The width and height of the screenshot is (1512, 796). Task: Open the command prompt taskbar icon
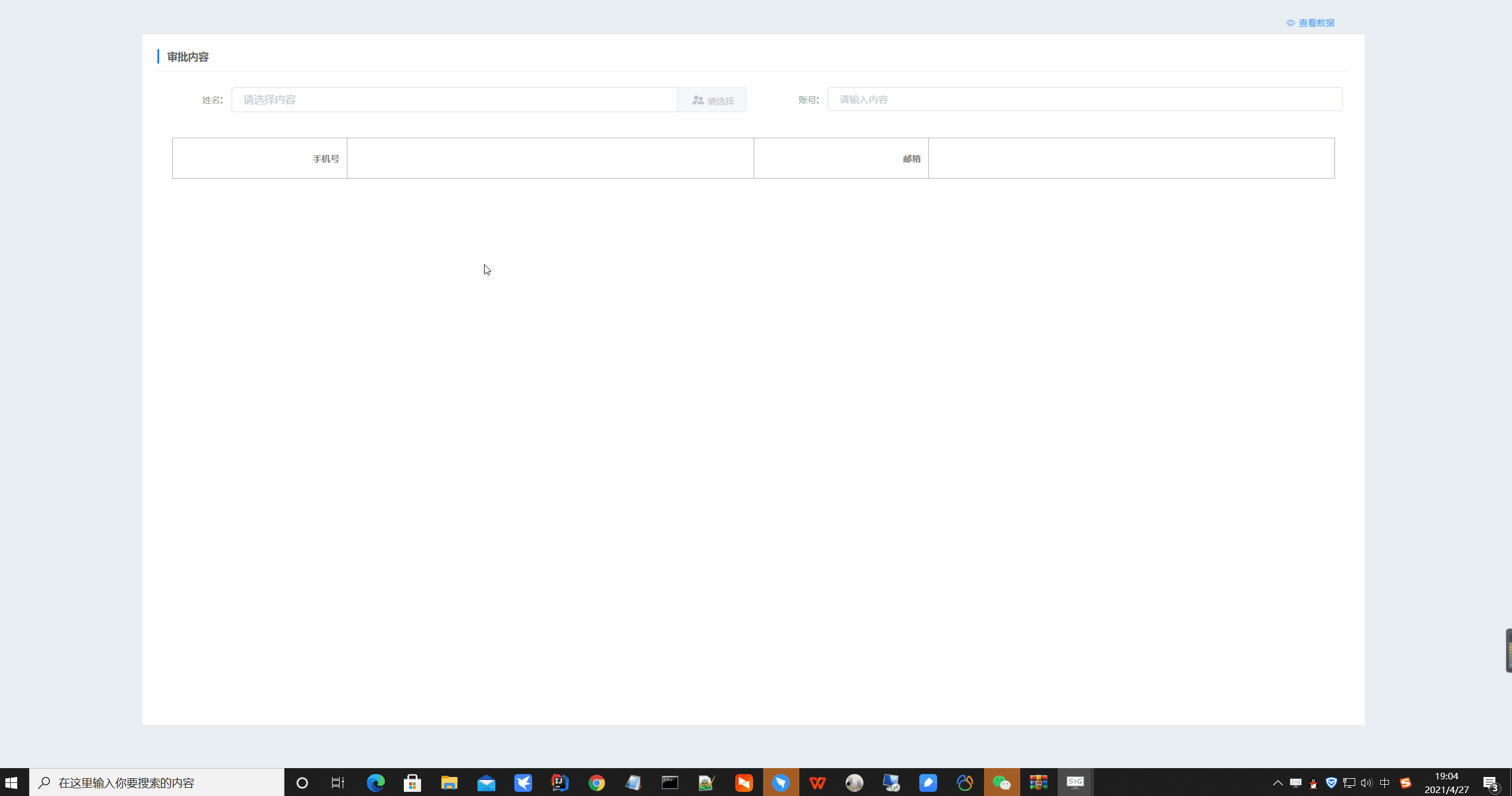[x=670, y=782]
